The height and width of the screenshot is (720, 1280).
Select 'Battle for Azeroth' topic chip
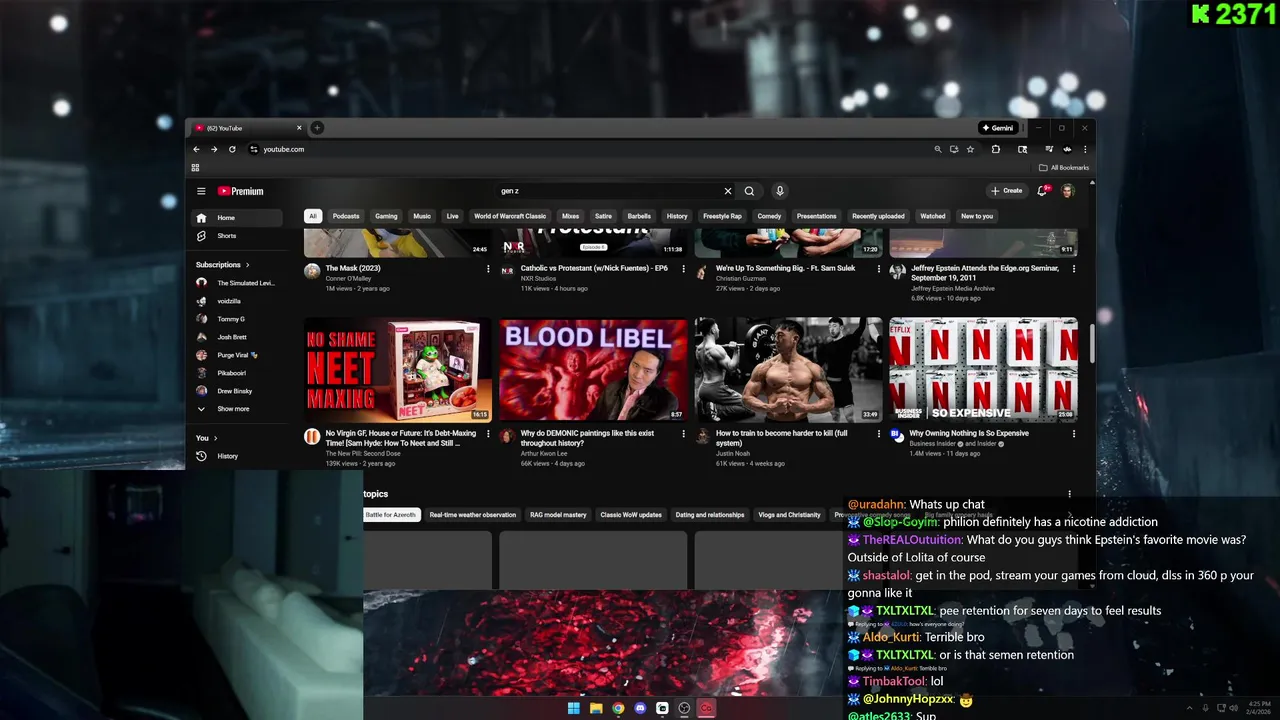point(391,515)
